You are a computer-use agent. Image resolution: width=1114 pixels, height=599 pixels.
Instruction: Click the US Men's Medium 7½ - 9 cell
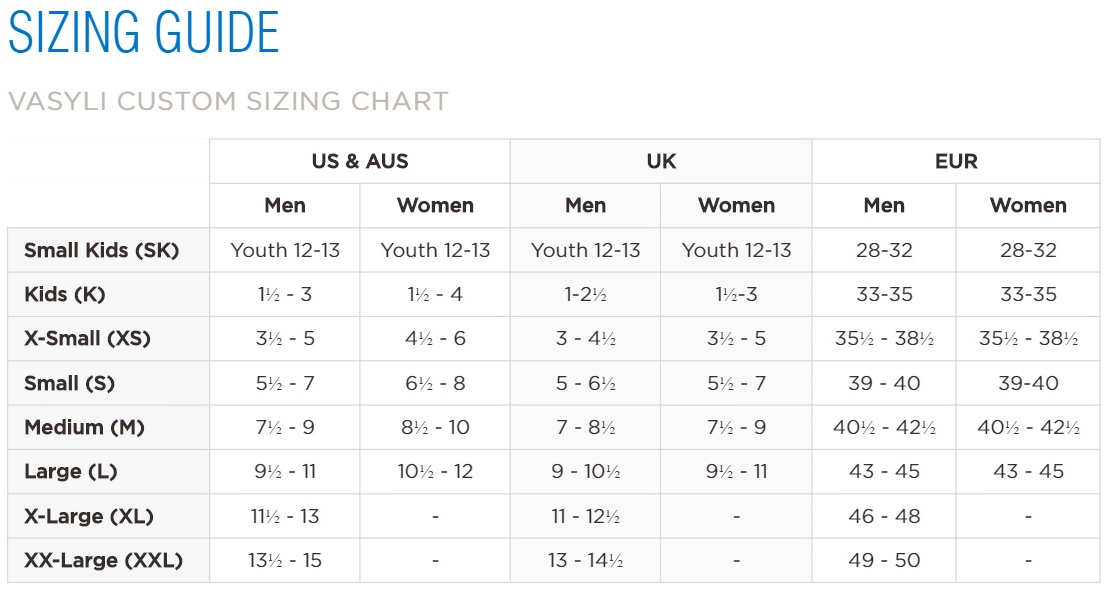point(285,427)
